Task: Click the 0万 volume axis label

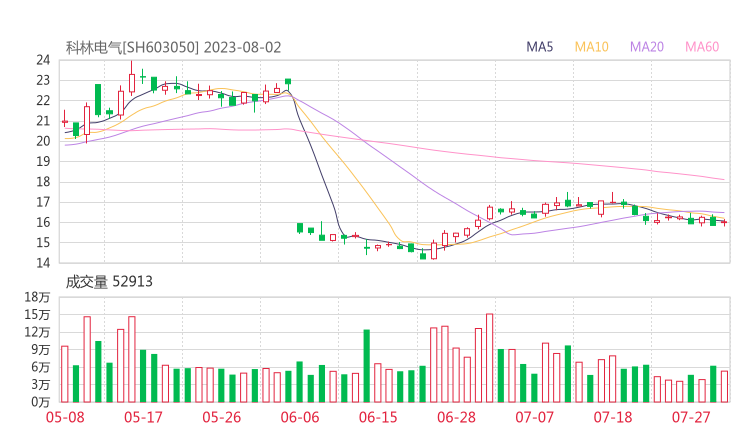Action: 40,402
